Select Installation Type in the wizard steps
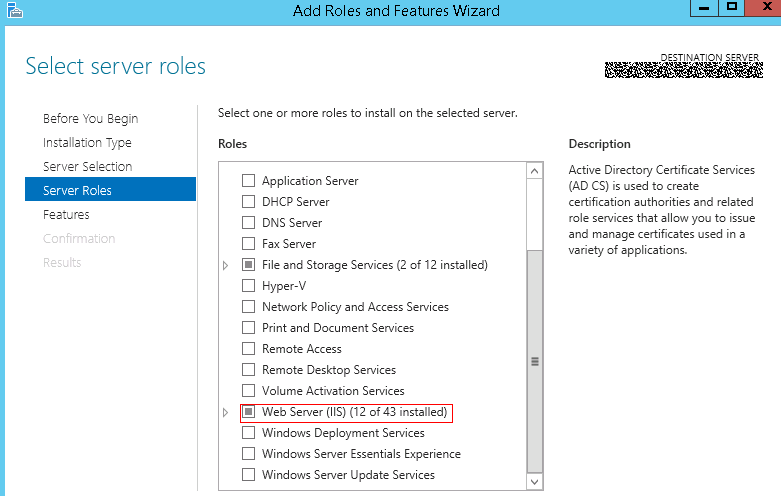This screenshot has width=781, height=496. coord(87,142)
